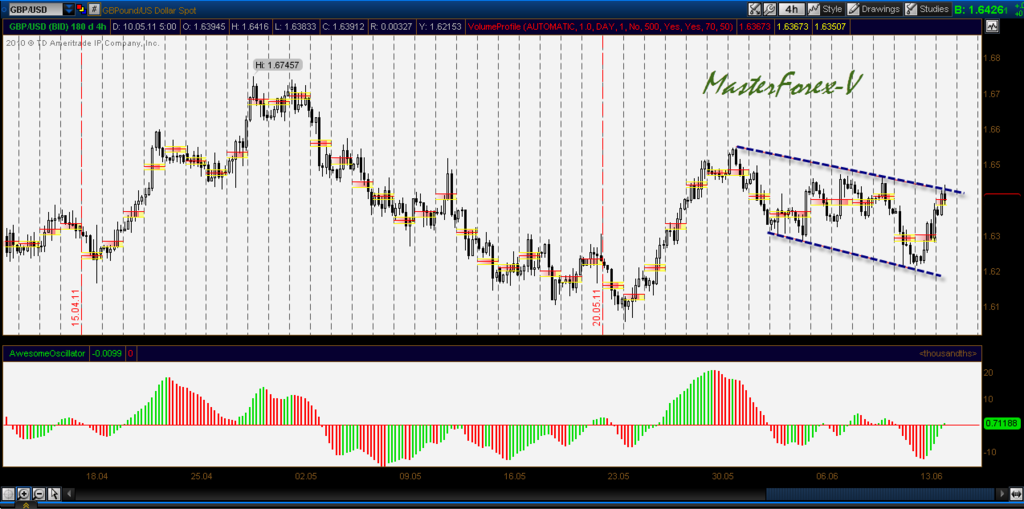Click the O: 1.63945 open value

pos(205,27)
